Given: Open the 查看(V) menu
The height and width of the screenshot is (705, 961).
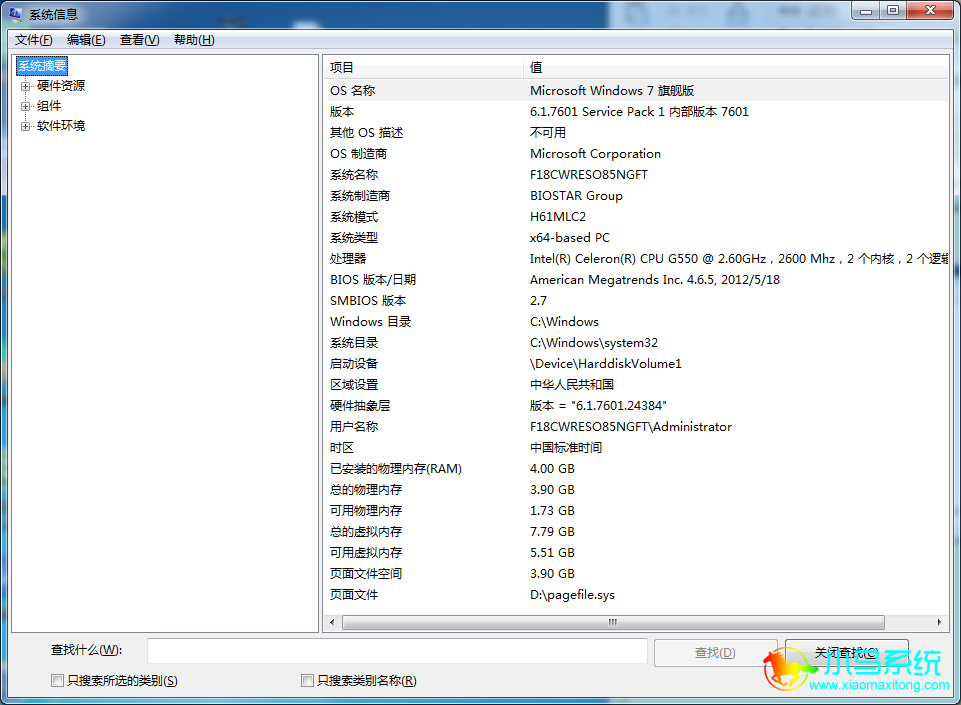Looking at the screenshot, I should pyautogui.click(x=139, y=40).
